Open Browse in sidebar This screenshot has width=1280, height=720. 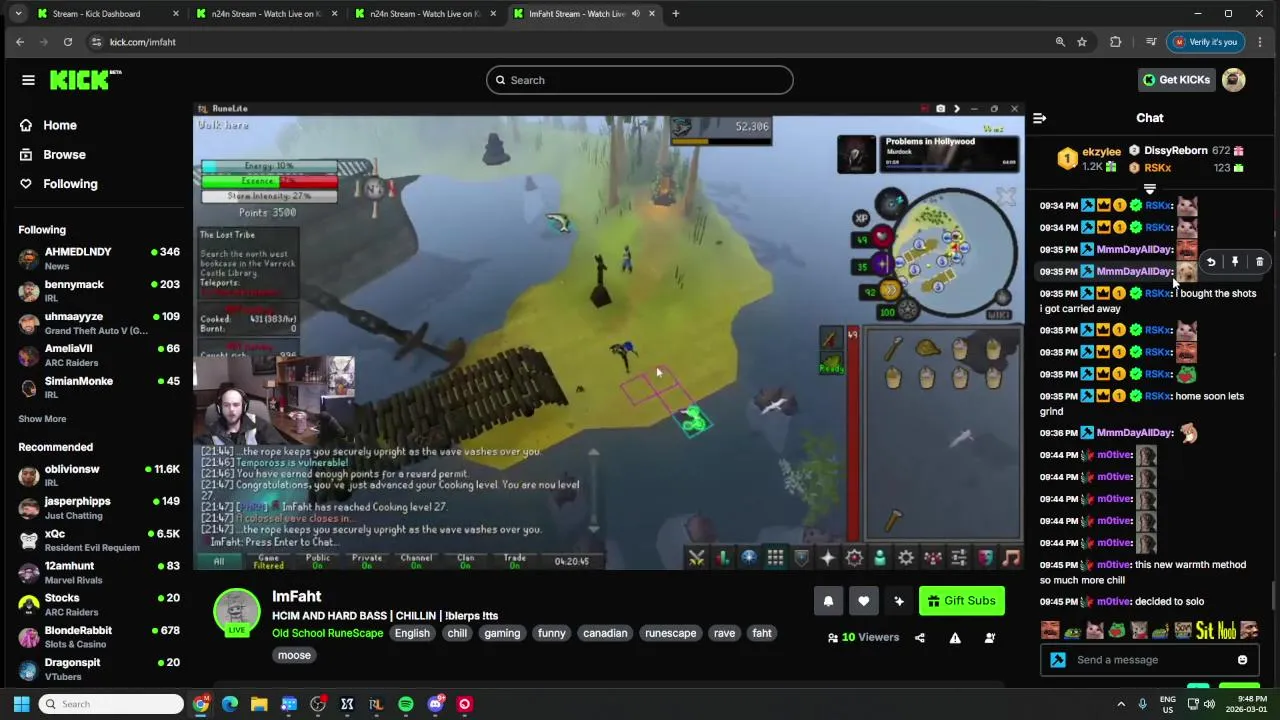[x=52, y=155]
